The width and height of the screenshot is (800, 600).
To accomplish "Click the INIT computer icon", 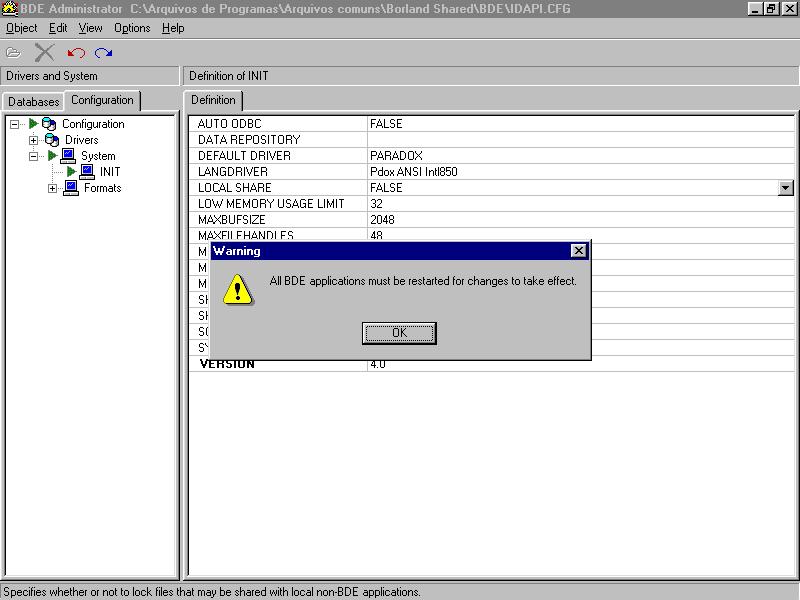I will 87,172.
